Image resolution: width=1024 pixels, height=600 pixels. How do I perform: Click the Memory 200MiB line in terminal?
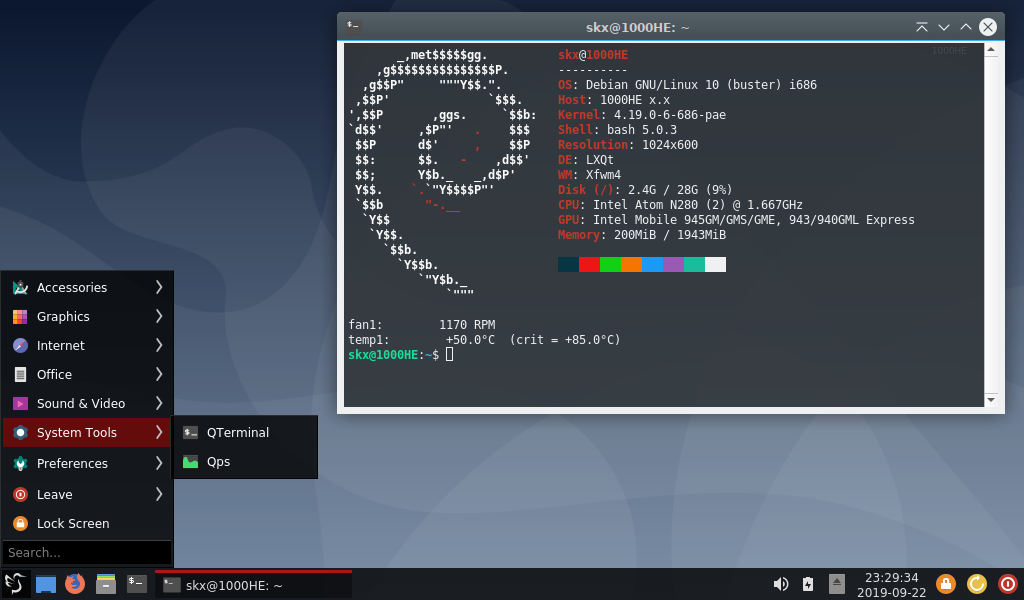coord(641,235)
